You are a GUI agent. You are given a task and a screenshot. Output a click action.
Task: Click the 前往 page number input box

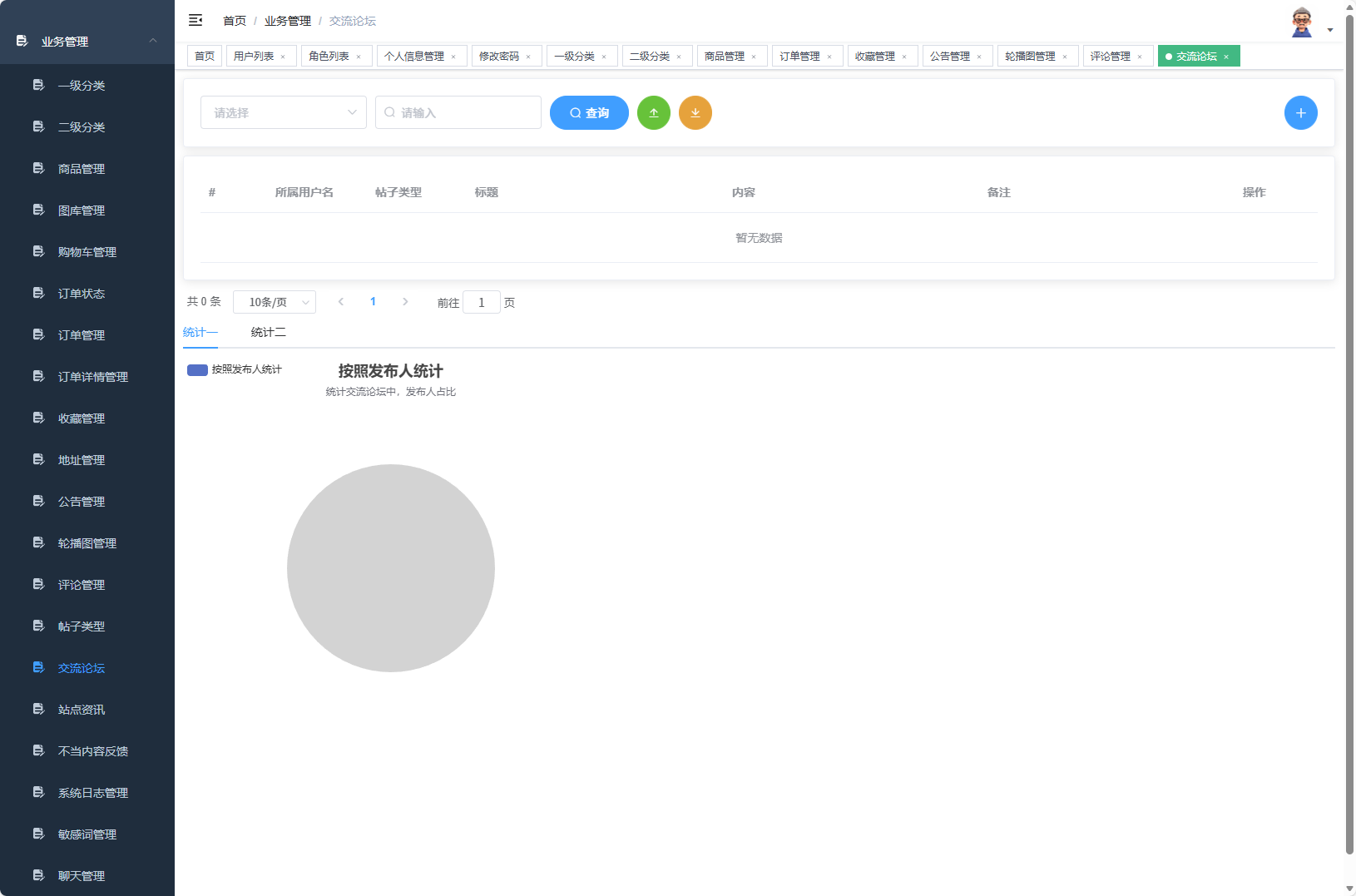[x=482, y=302]
